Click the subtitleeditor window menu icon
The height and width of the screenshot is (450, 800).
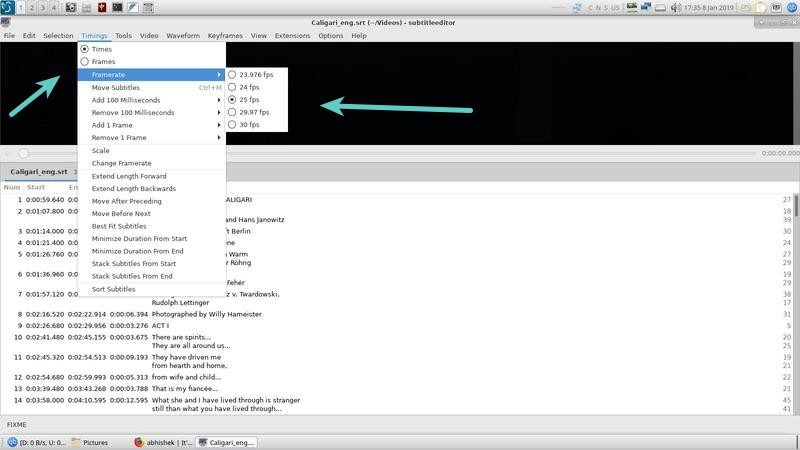click(5, 22)
